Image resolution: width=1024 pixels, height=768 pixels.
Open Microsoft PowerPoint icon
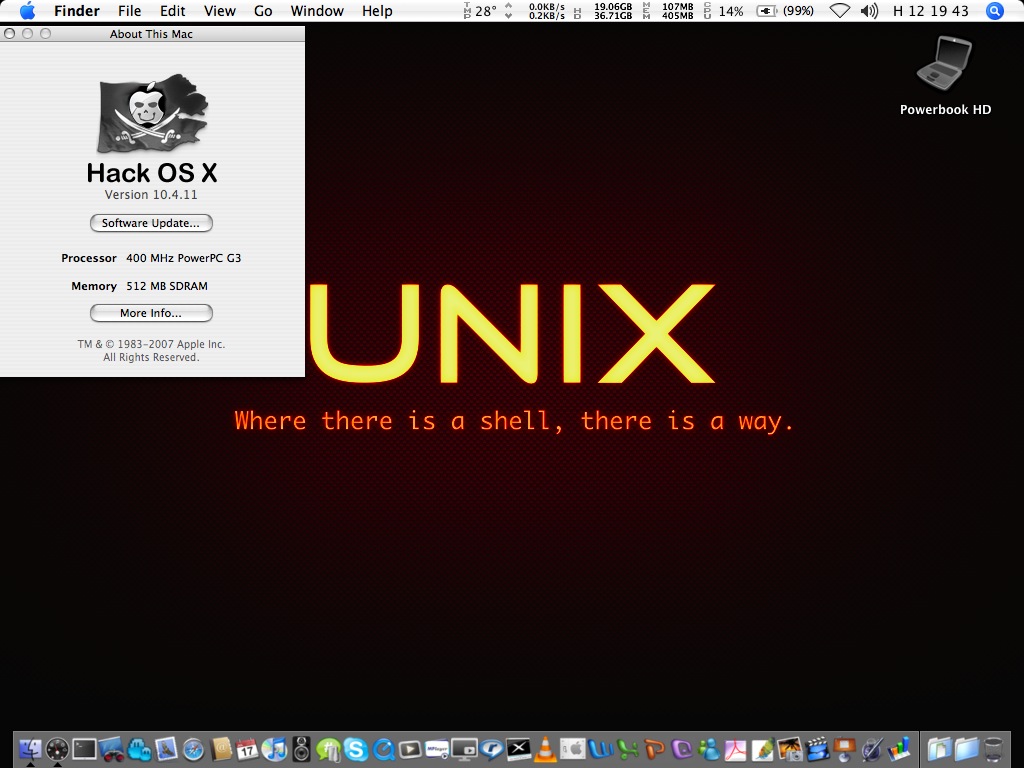[x=654, y=749]
